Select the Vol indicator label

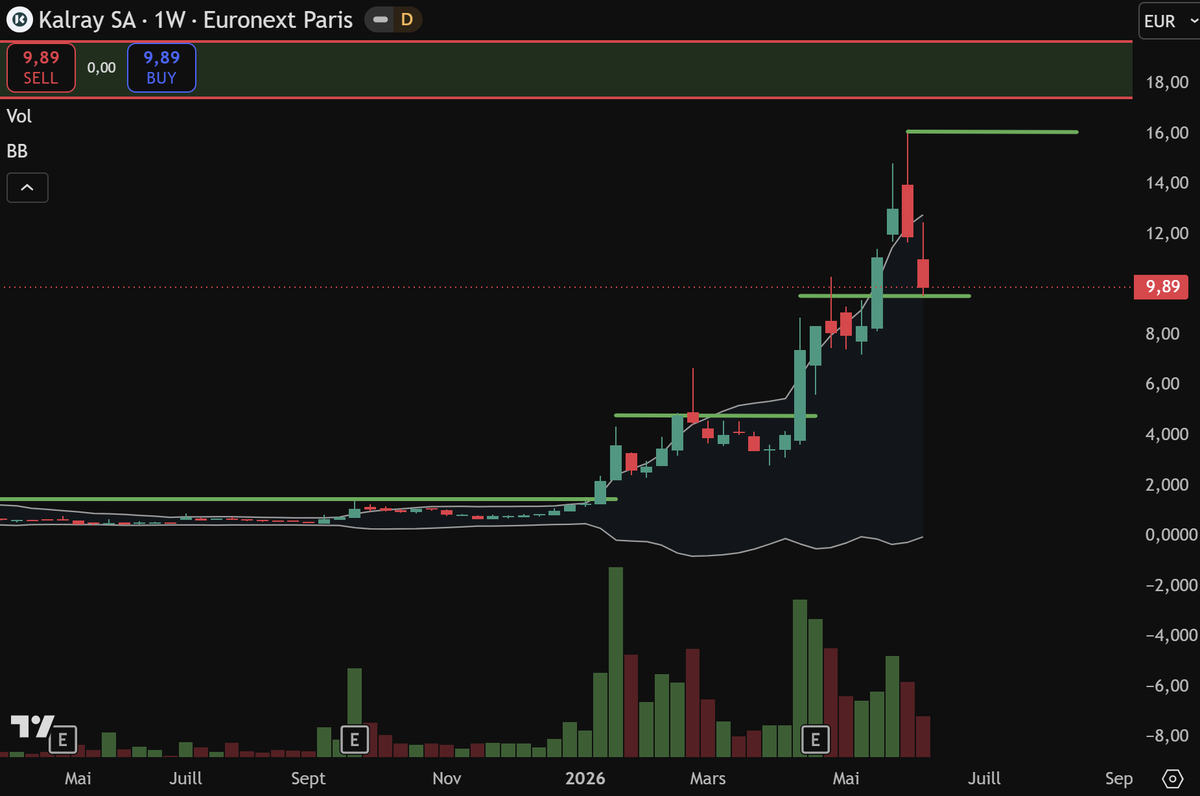(x=19, y=116)
